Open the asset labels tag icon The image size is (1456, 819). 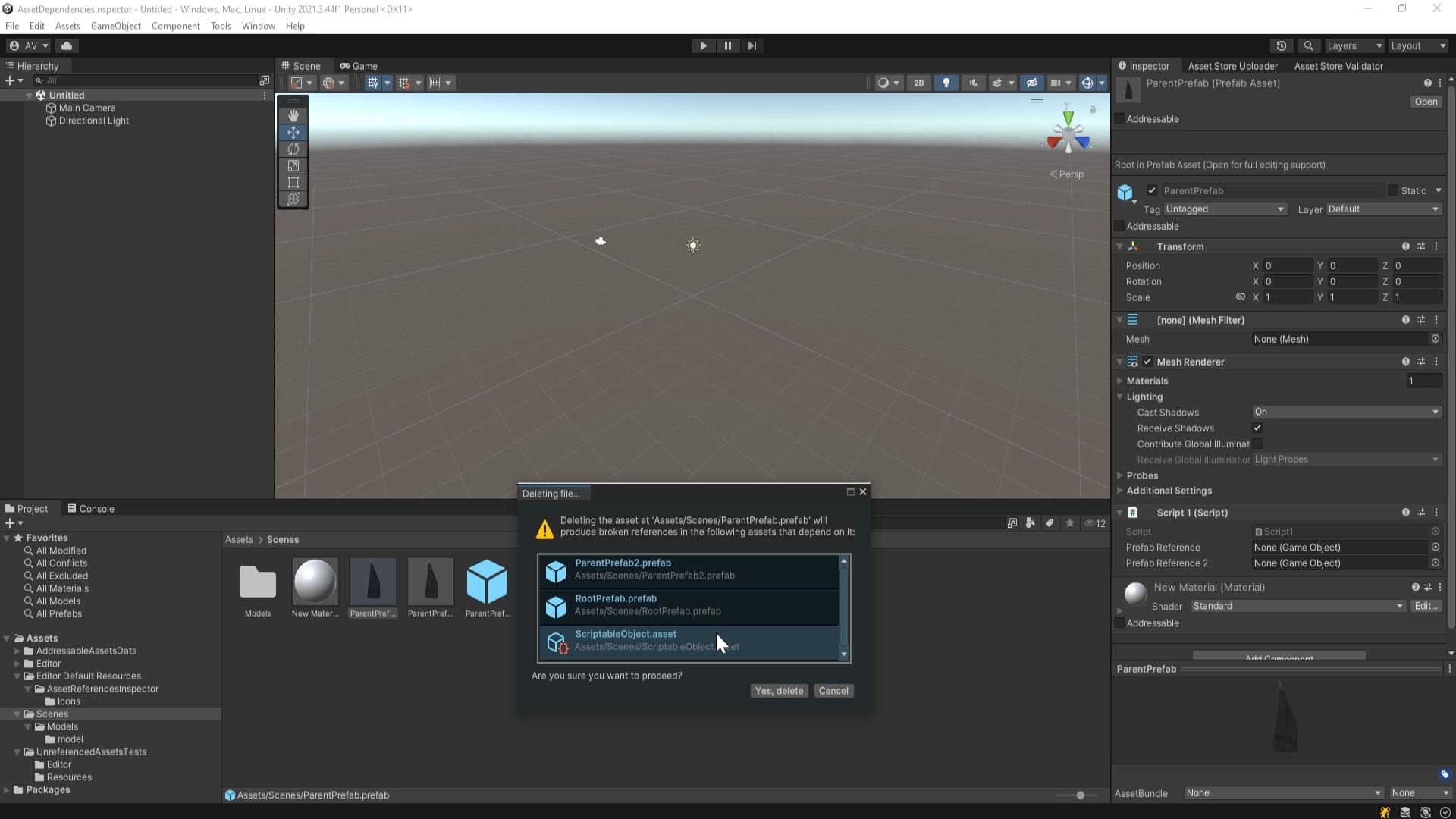click(x=1445, y=774)
